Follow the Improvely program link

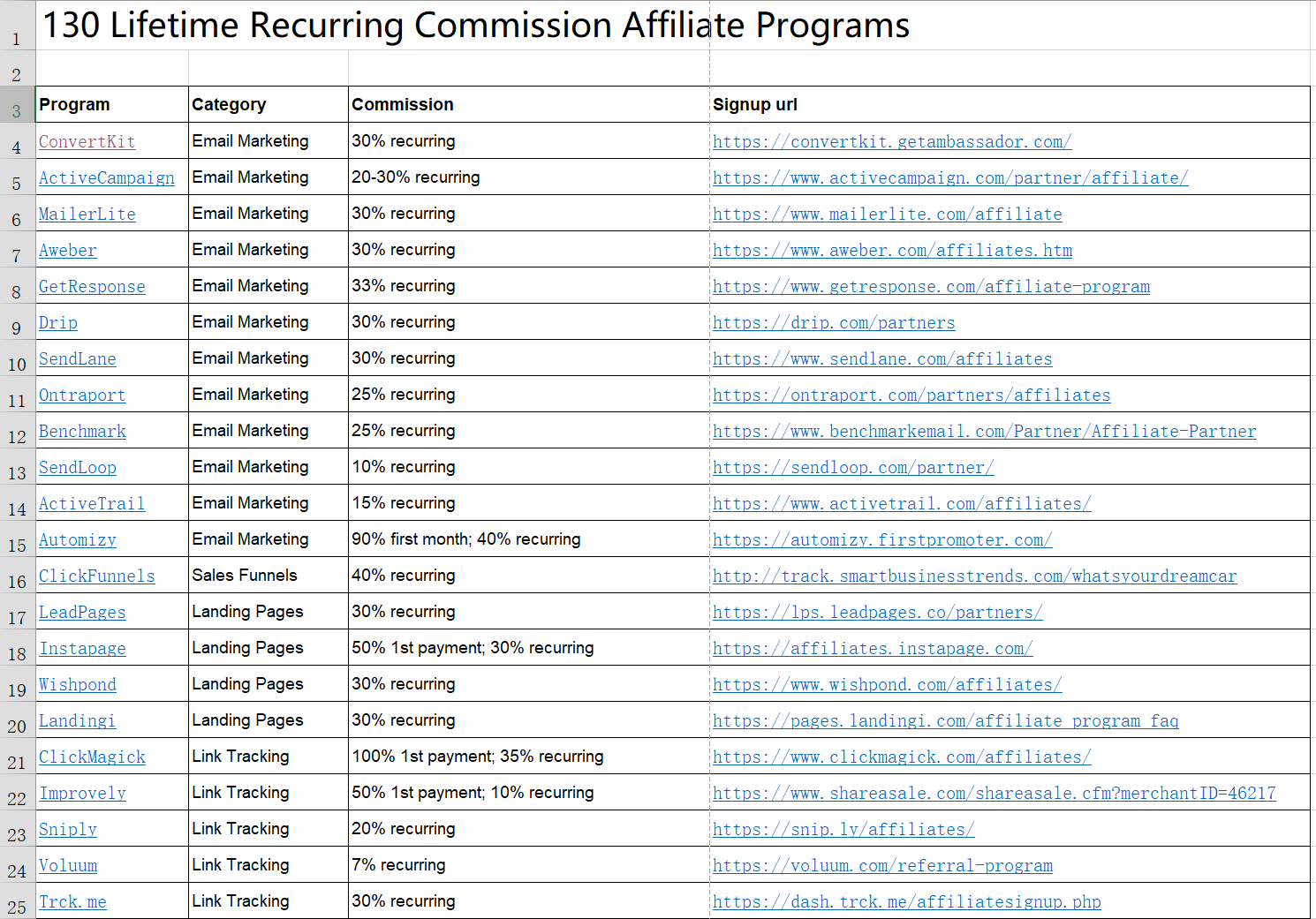(82, 793)
